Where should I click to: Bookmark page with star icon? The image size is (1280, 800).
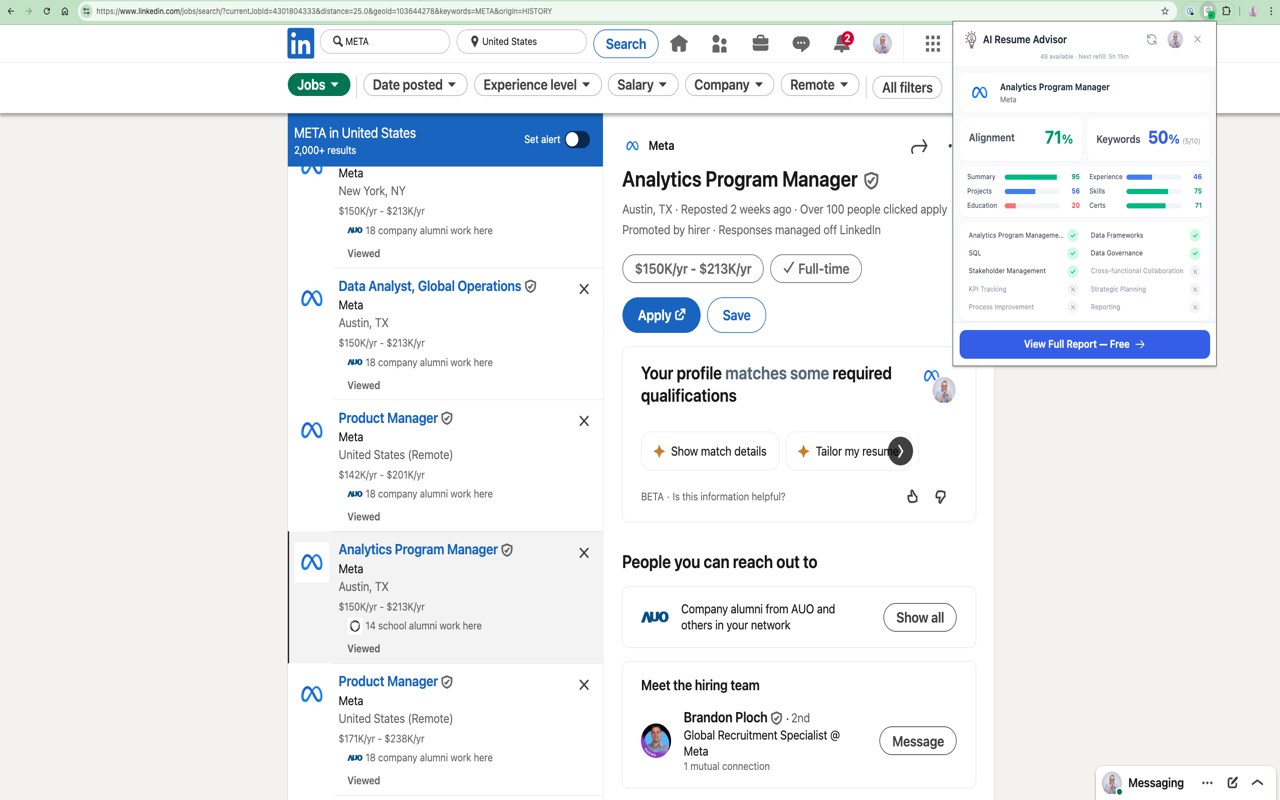(1165, 11)
